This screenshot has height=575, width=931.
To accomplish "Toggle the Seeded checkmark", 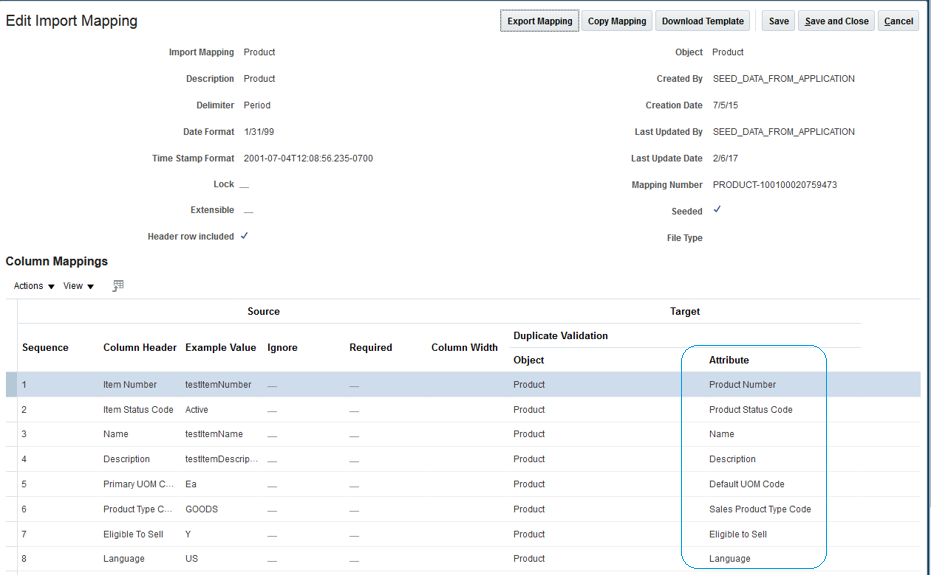I will pyautogui.click(x=717, y=210).
